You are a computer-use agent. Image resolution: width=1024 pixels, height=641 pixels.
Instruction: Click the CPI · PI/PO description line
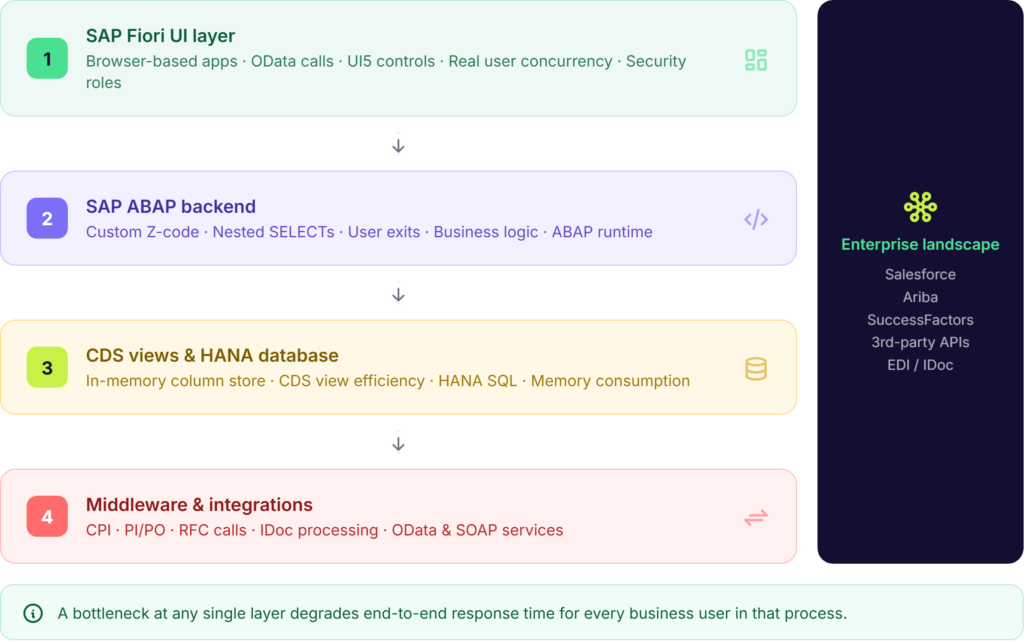pos(325,530)
